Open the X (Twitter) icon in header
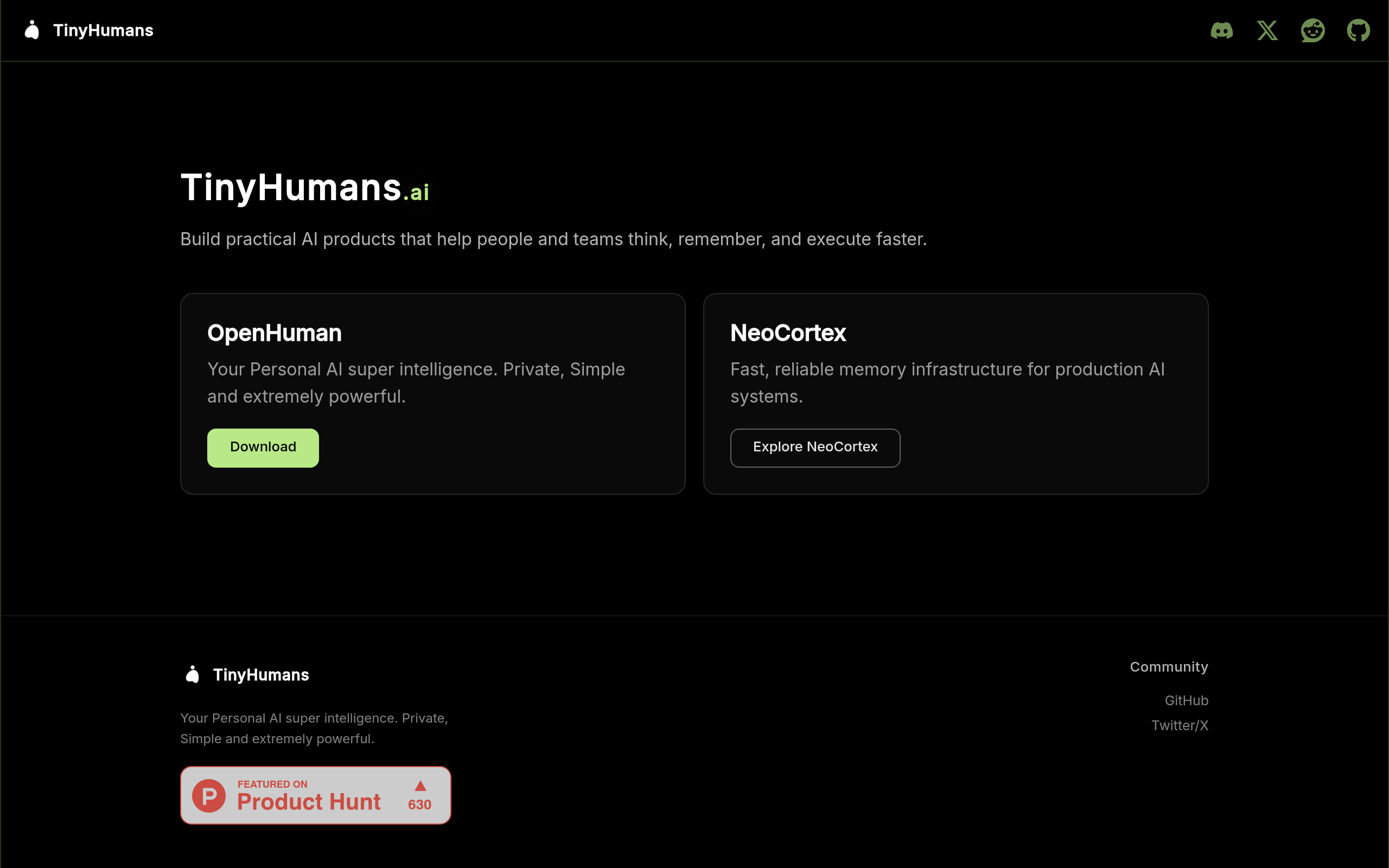The height and width of the screenshot is (868, 1389). 1267,30
